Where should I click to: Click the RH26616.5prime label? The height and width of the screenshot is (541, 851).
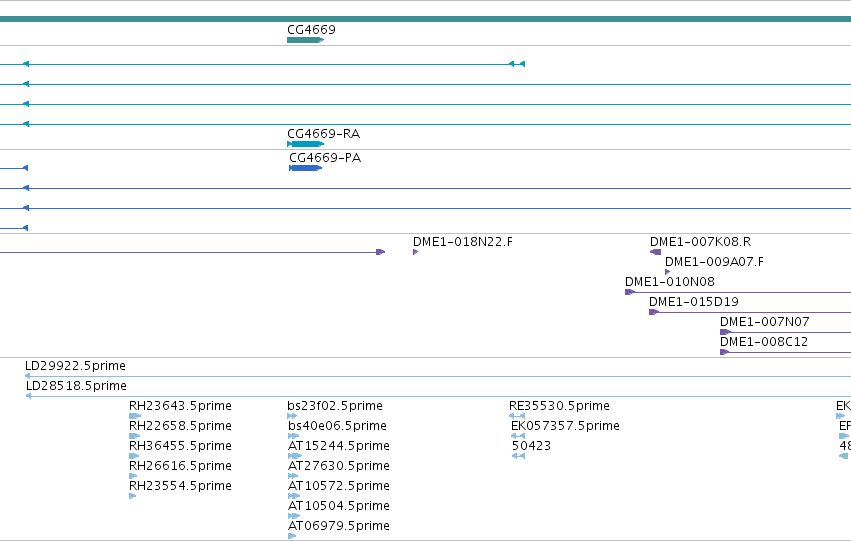point(180,466)
